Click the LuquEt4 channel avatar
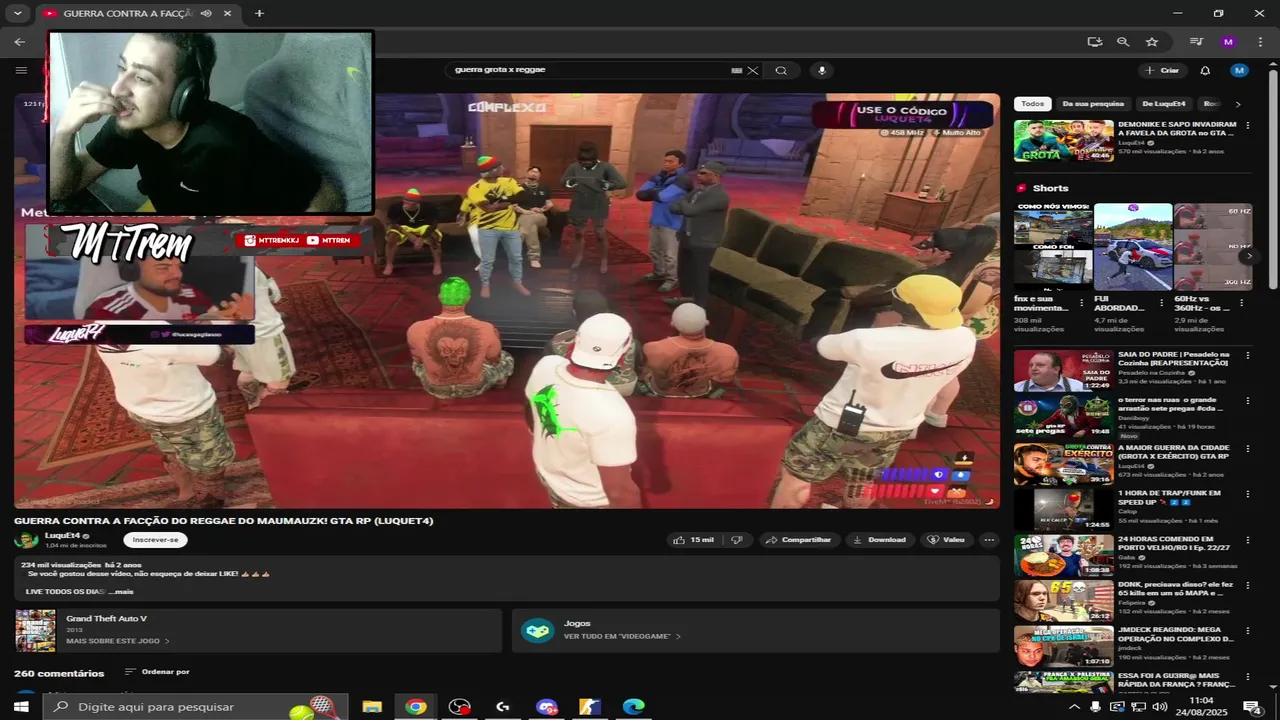 [x=26, y=539]
